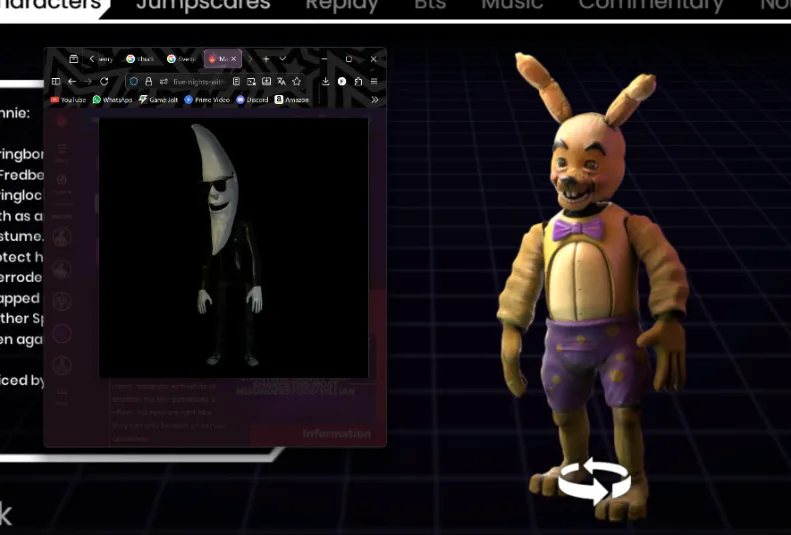This screenshot has width=791, height=535.
Task: Reload the current browser page
Action: click(x=104, y=81)
